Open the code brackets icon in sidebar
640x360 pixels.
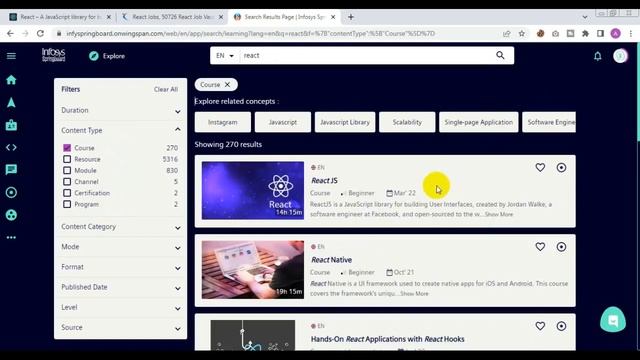11,147
